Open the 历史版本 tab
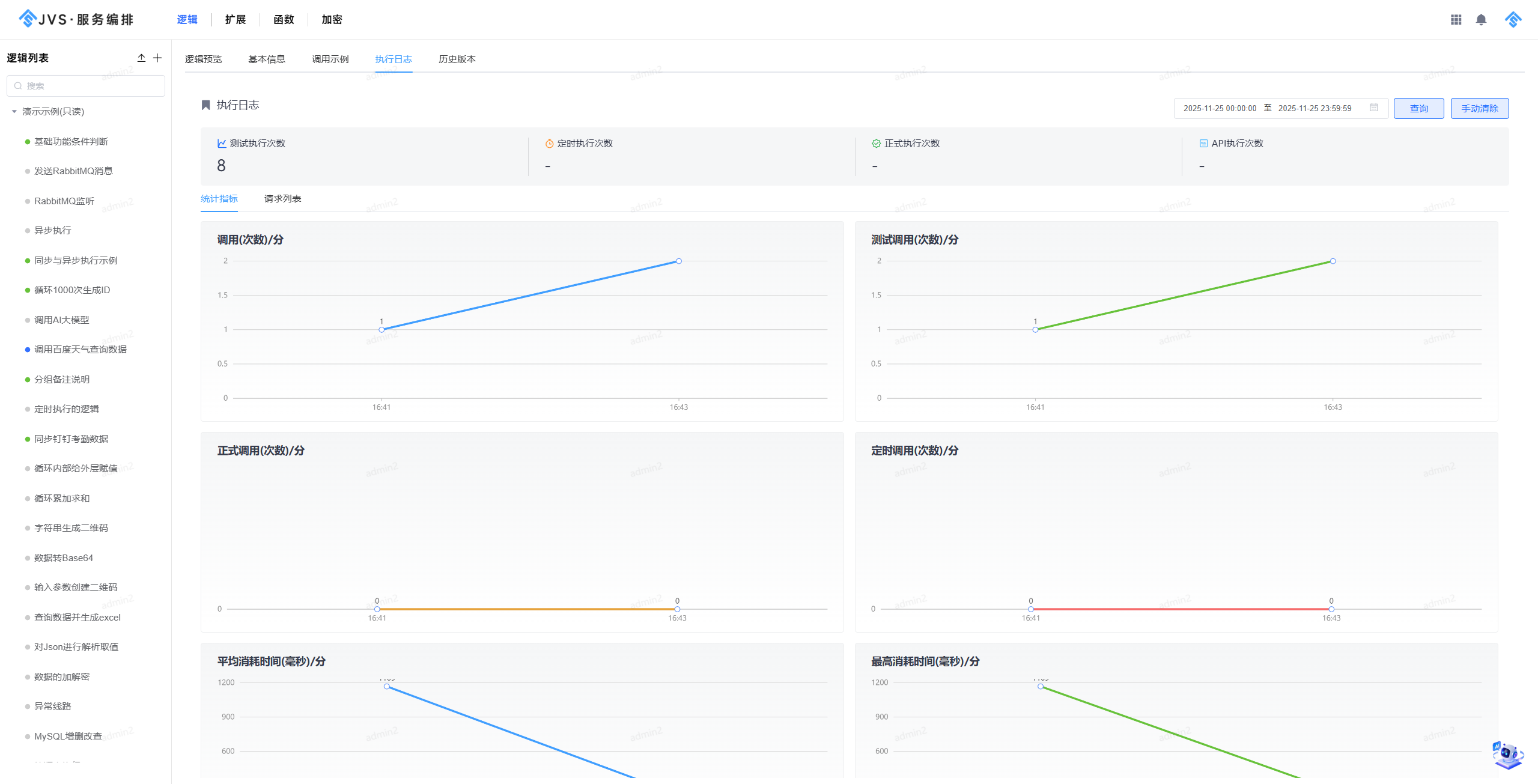Image resolution: width=1538 pixels, height=784 pixels. pos(457,59)
